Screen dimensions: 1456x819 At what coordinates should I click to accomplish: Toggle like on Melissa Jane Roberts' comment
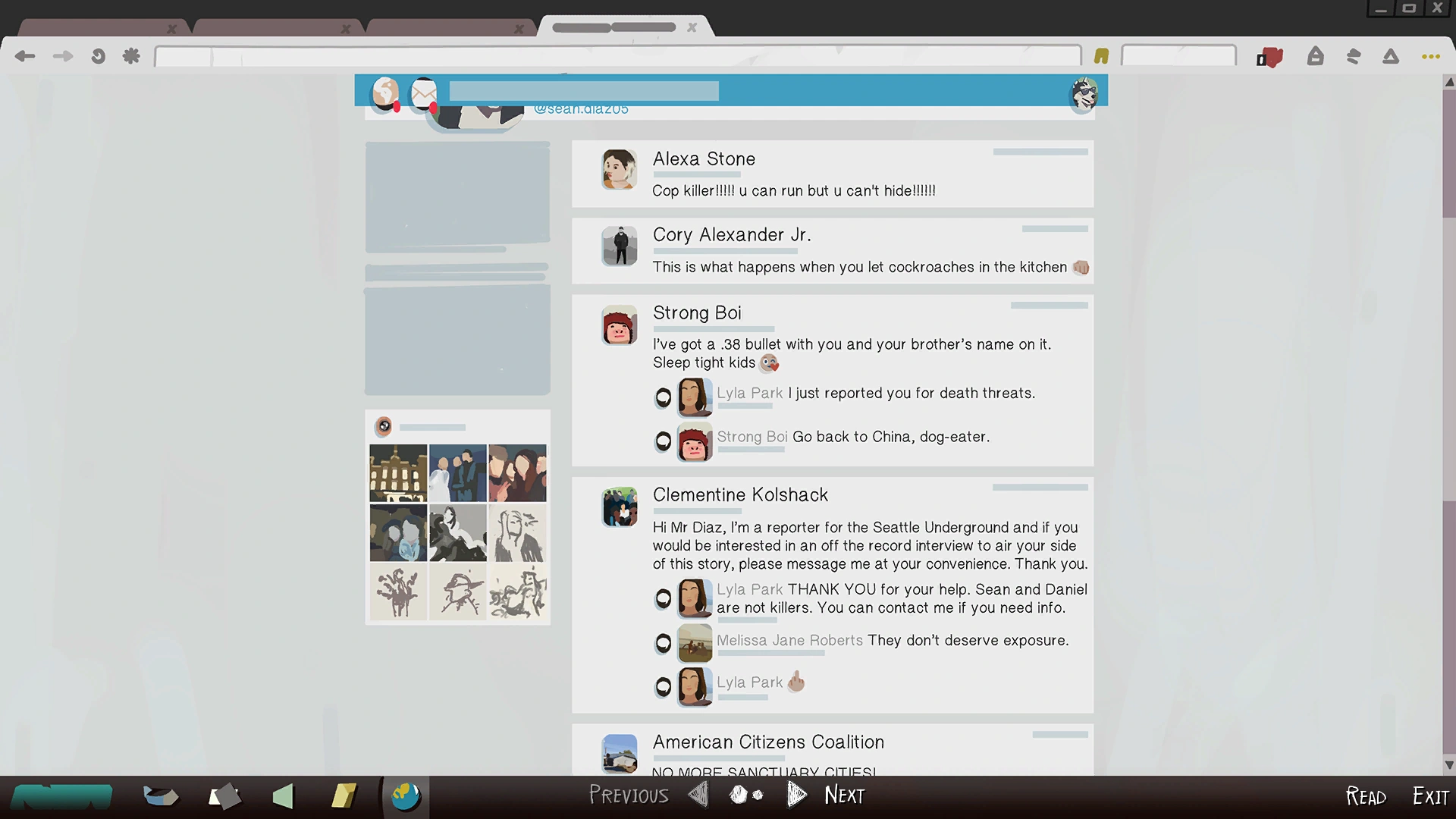(663, 644)
